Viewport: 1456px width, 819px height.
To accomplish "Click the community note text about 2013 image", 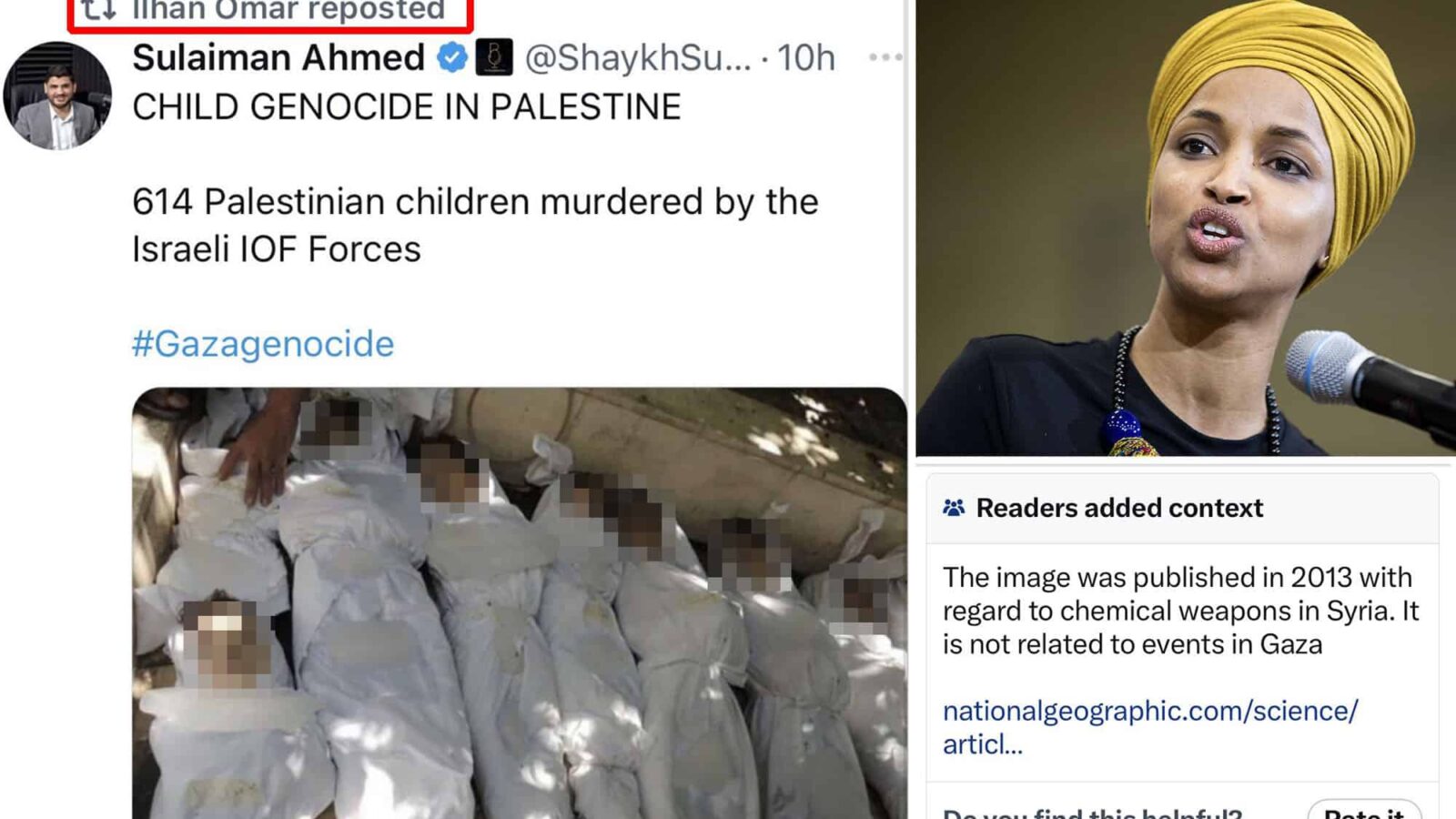I will coord(1180,611).
